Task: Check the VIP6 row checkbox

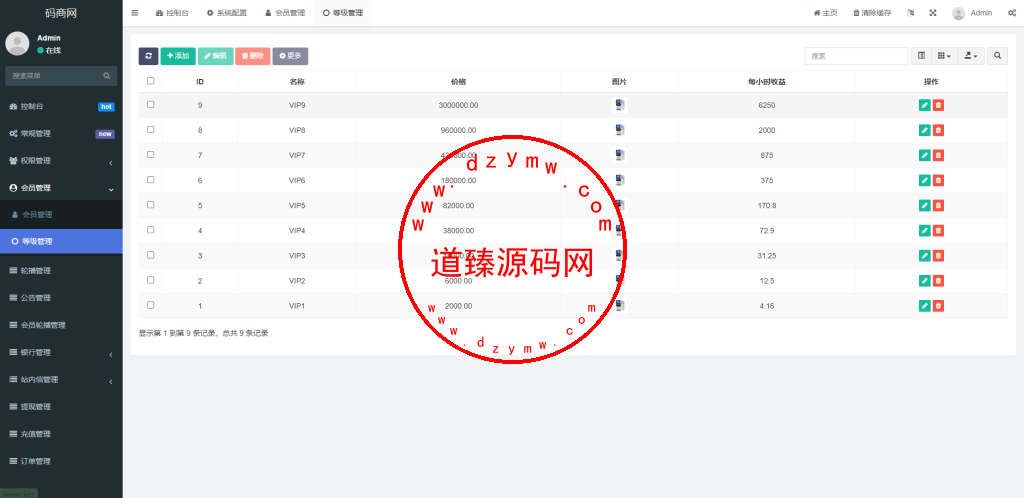Action: (151, 179)
